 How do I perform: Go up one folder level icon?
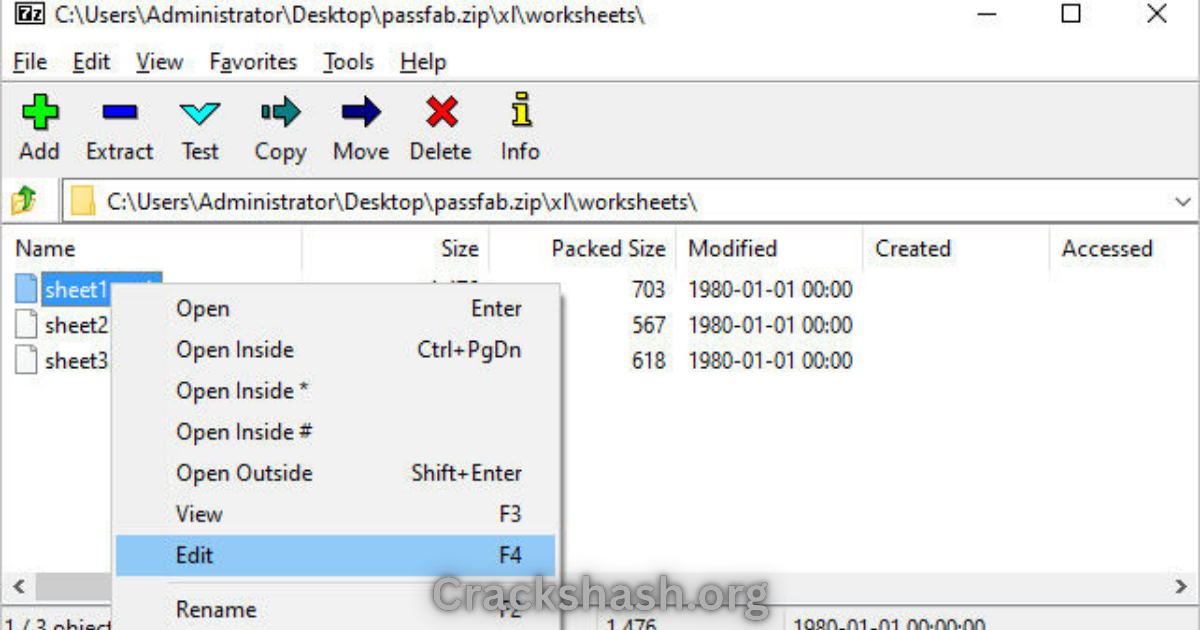[23, 202]
